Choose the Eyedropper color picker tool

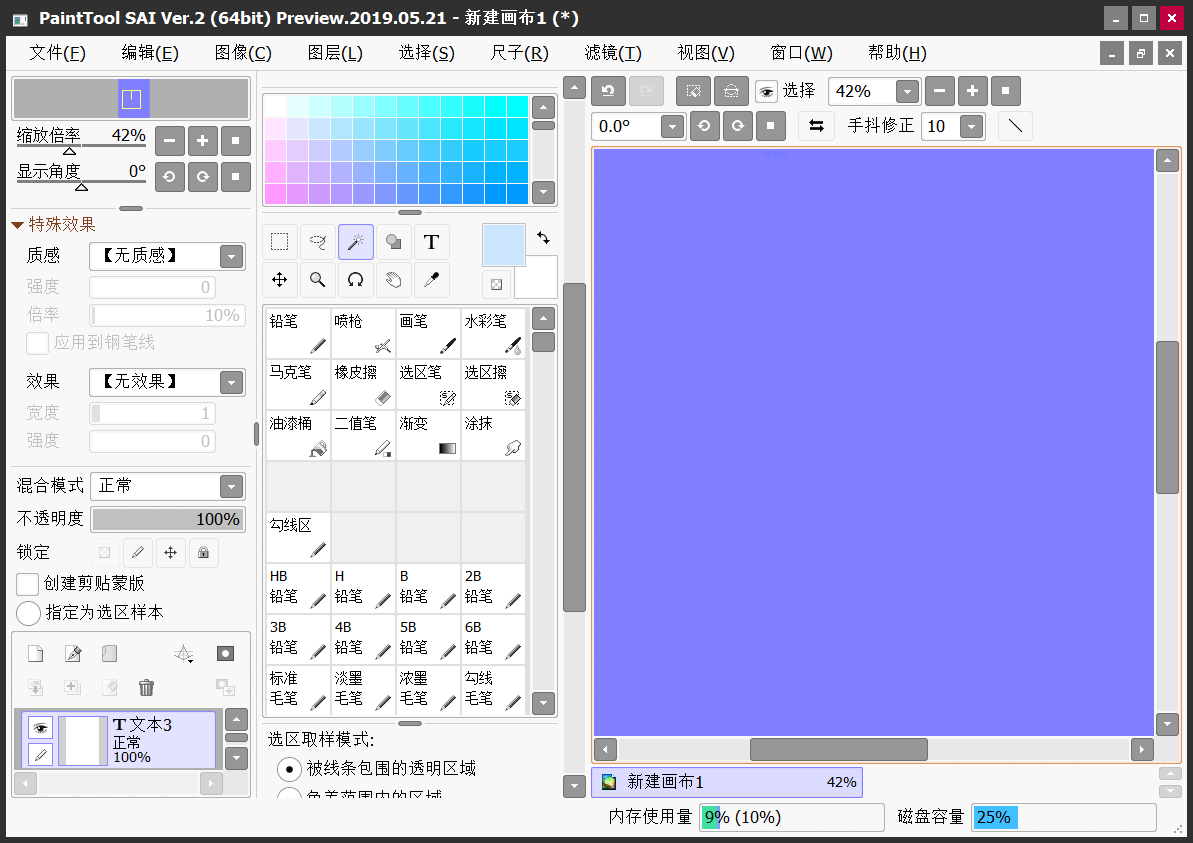click(x=431, y=280)
